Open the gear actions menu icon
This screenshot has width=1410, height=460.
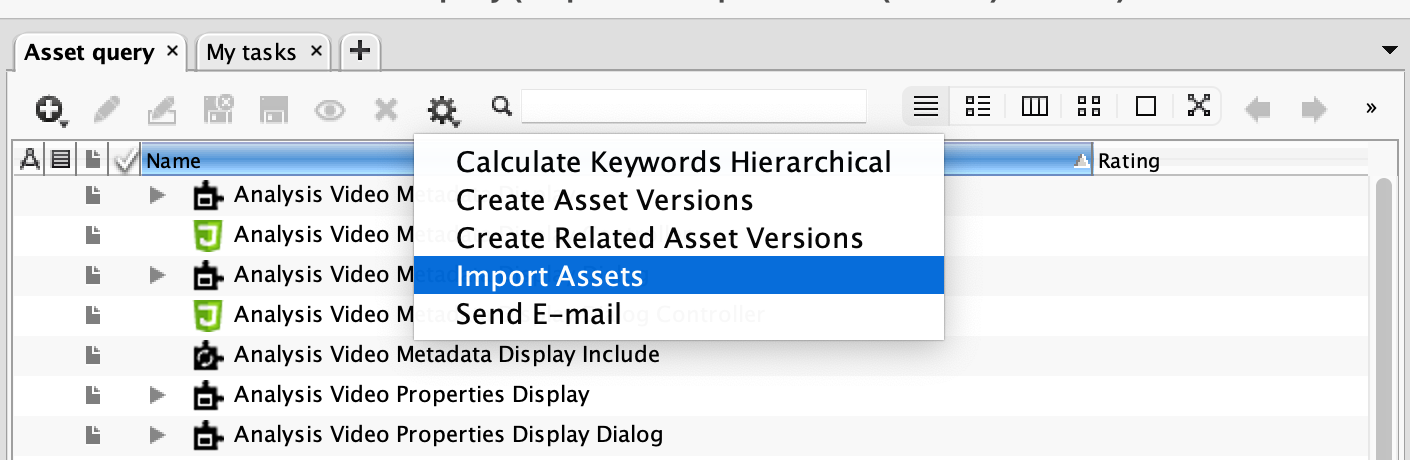pyautogui.click(x=442, y=108)
